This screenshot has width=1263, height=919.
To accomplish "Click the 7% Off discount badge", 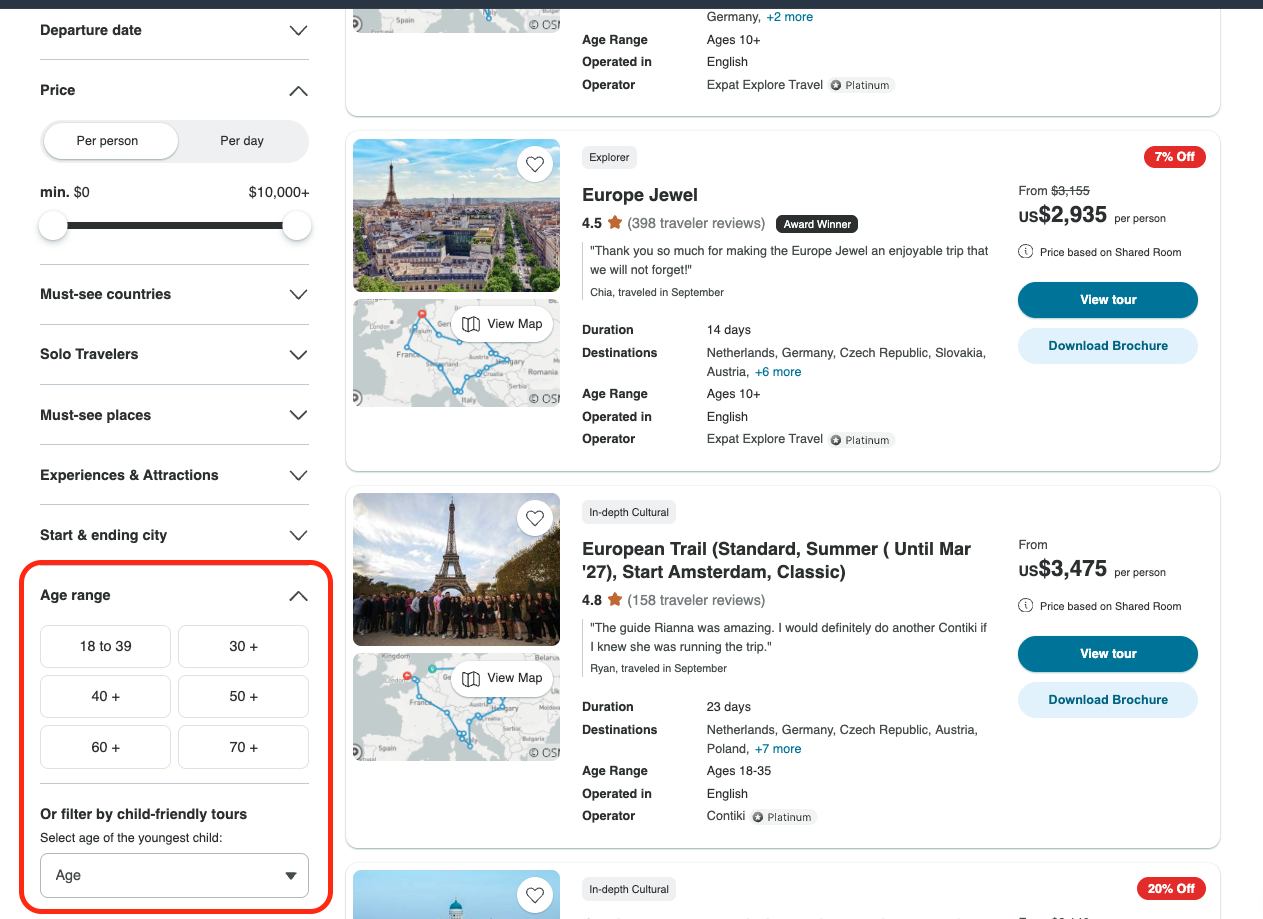I will pos(1175,157).
